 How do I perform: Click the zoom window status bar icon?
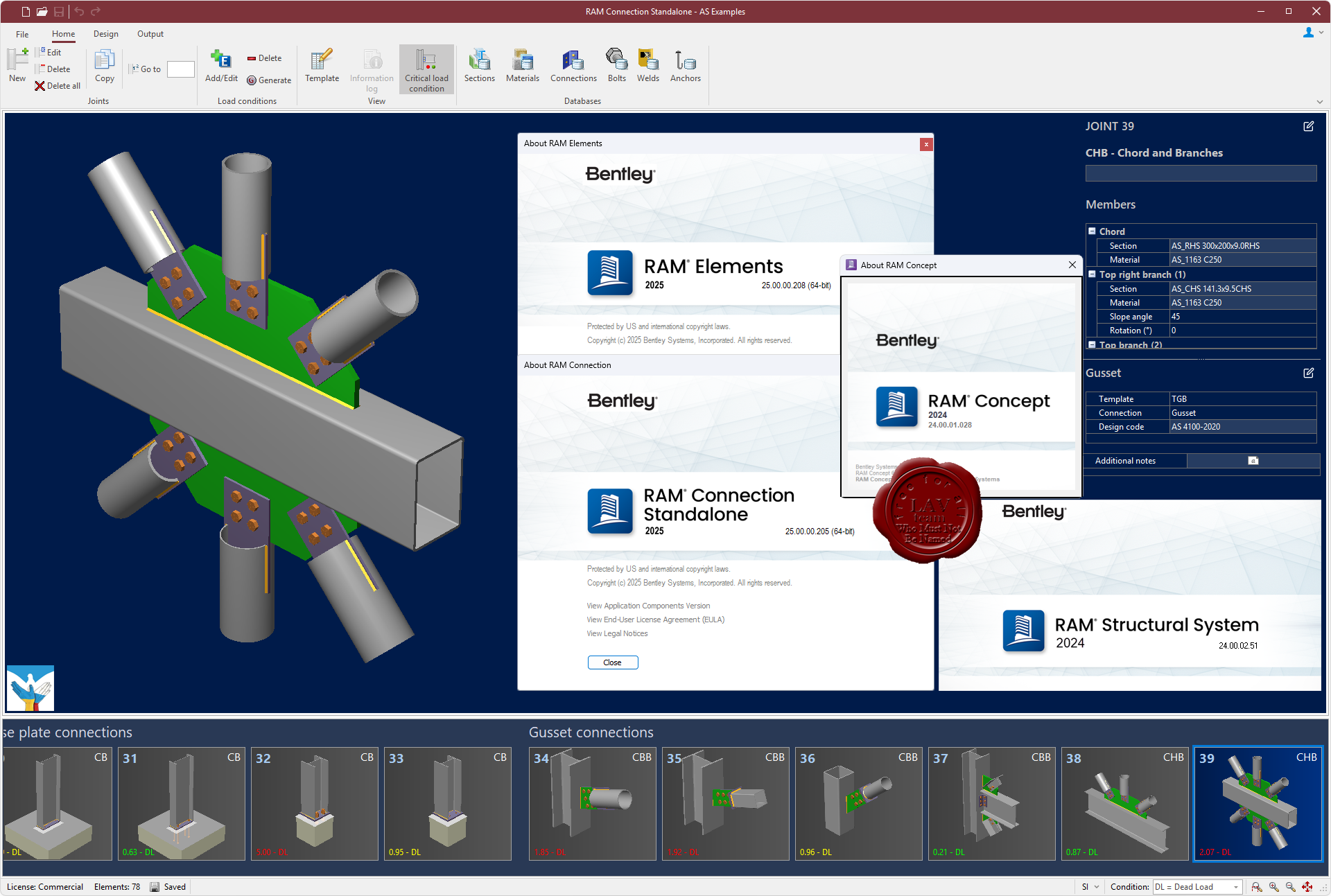click(1257, 887)
